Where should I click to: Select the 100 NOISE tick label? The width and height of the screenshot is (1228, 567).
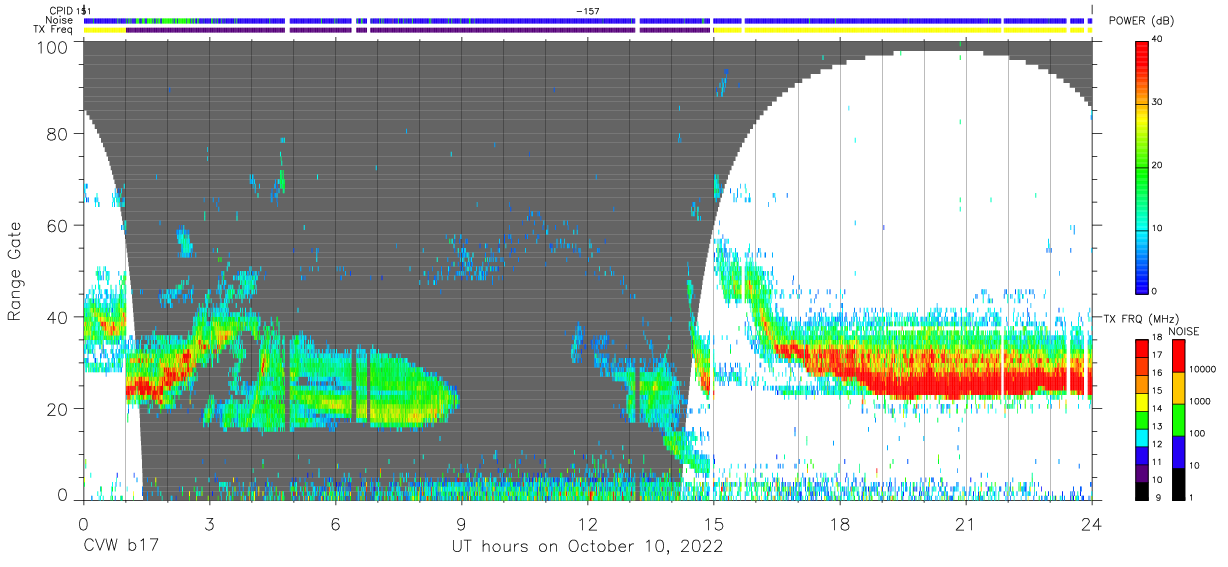click(x=1197, y=433)
